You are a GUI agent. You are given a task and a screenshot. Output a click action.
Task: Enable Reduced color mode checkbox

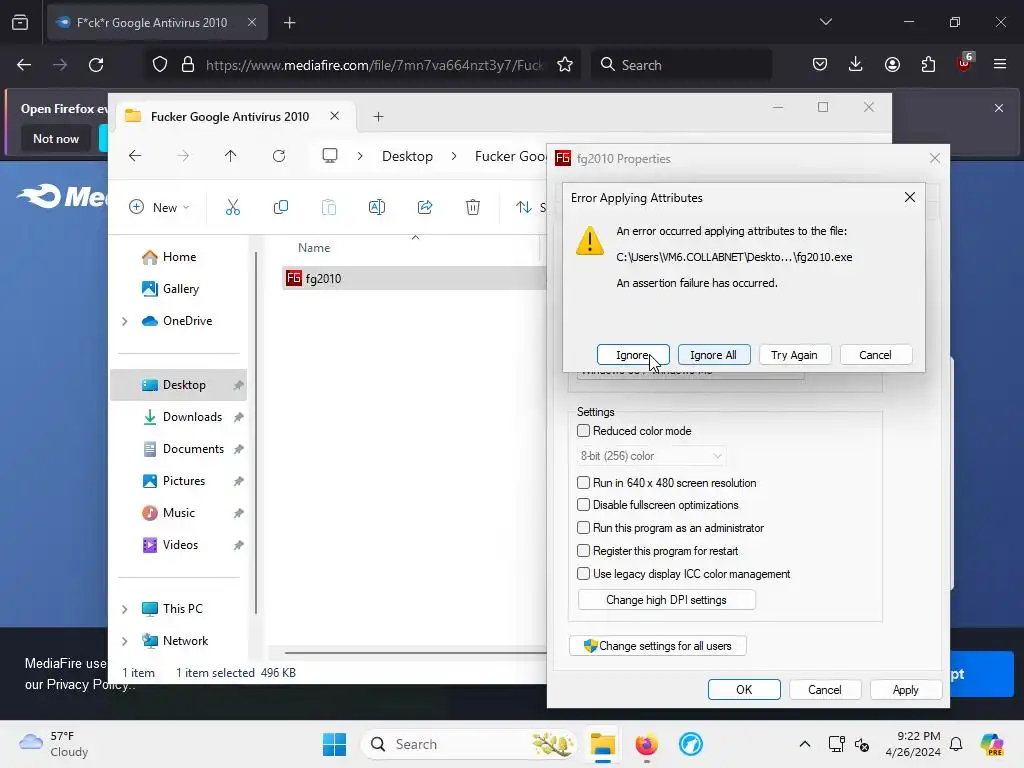click(x=583, y=430)
